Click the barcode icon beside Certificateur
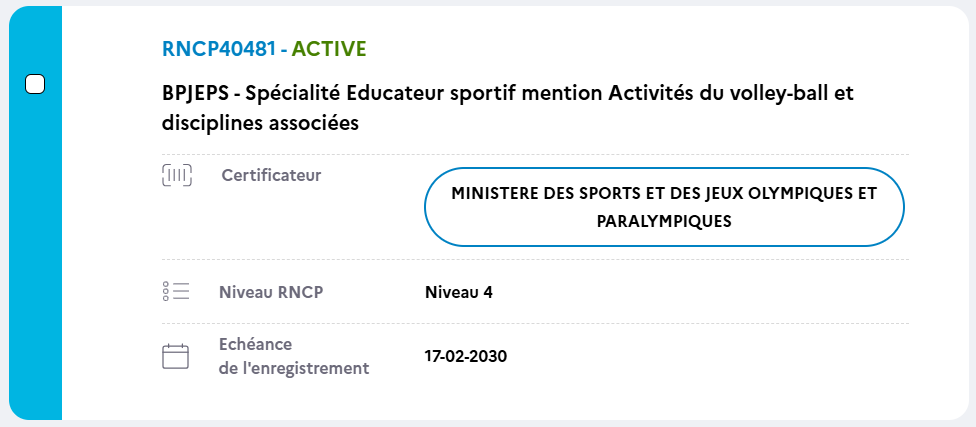976x427 pixels. point(176,176)
